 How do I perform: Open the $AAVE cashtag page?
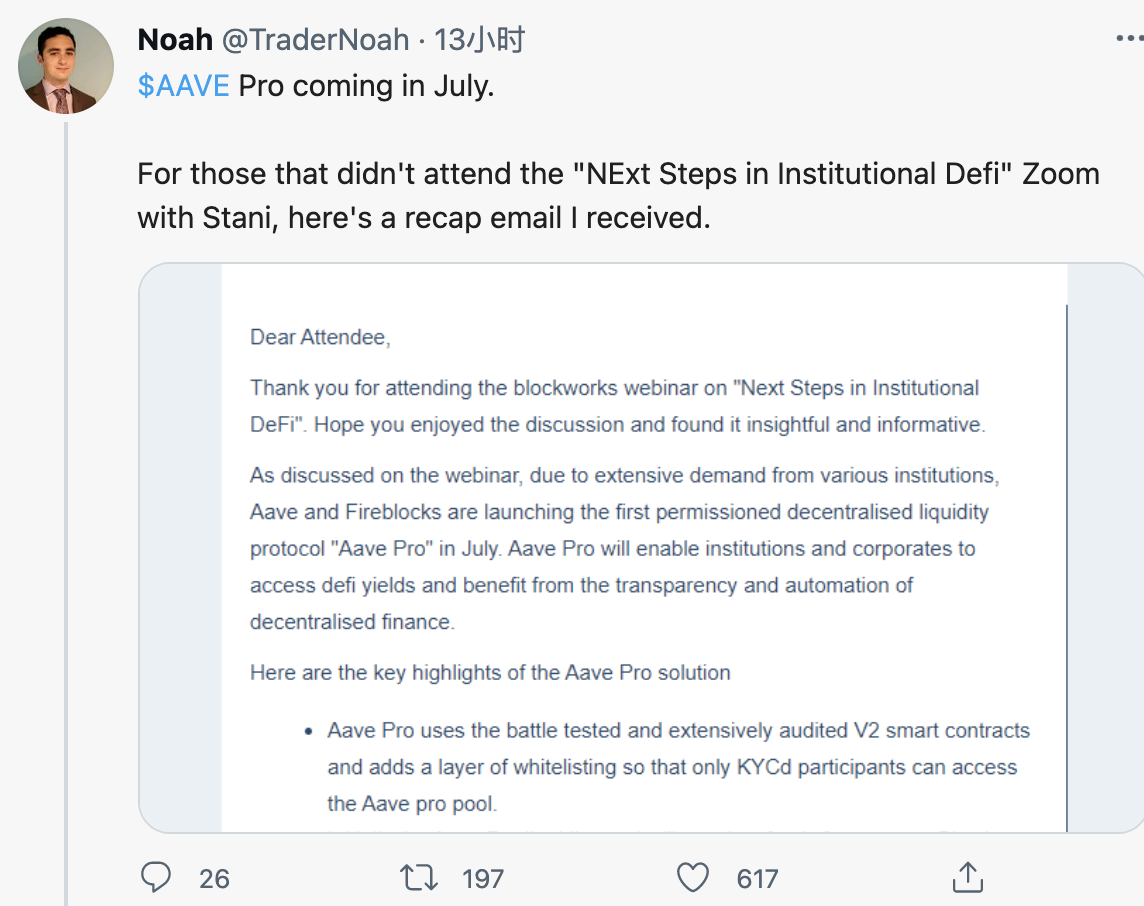(184, 86)
